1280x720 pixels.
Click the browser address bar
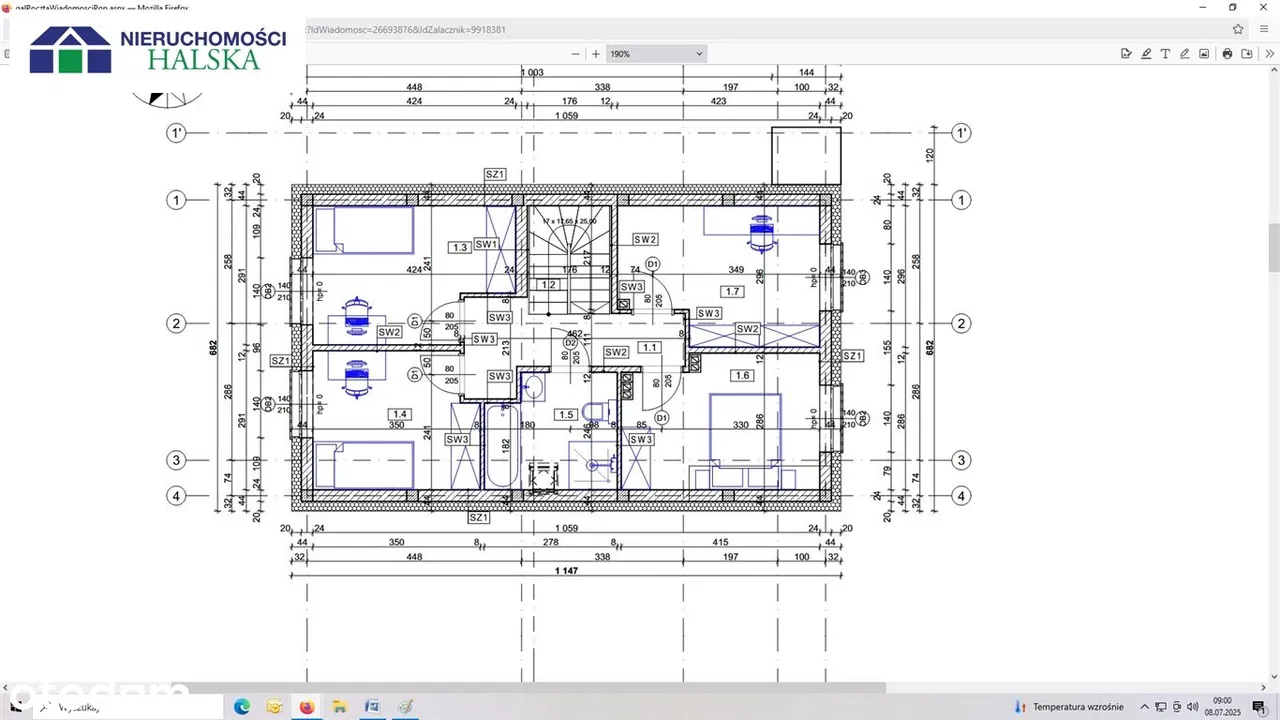pyautogui.click(x=700, y=29)
